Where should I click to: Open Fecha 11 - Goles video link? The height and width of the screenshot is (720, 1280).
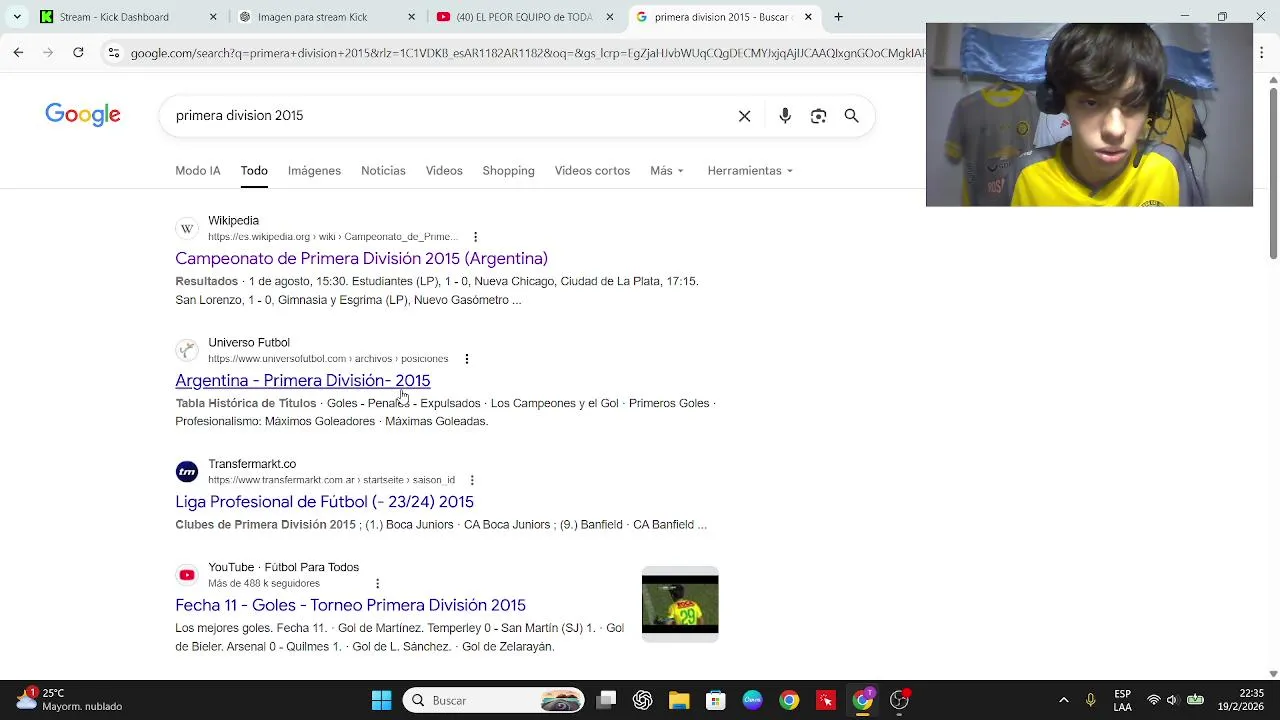coord(350,605)
